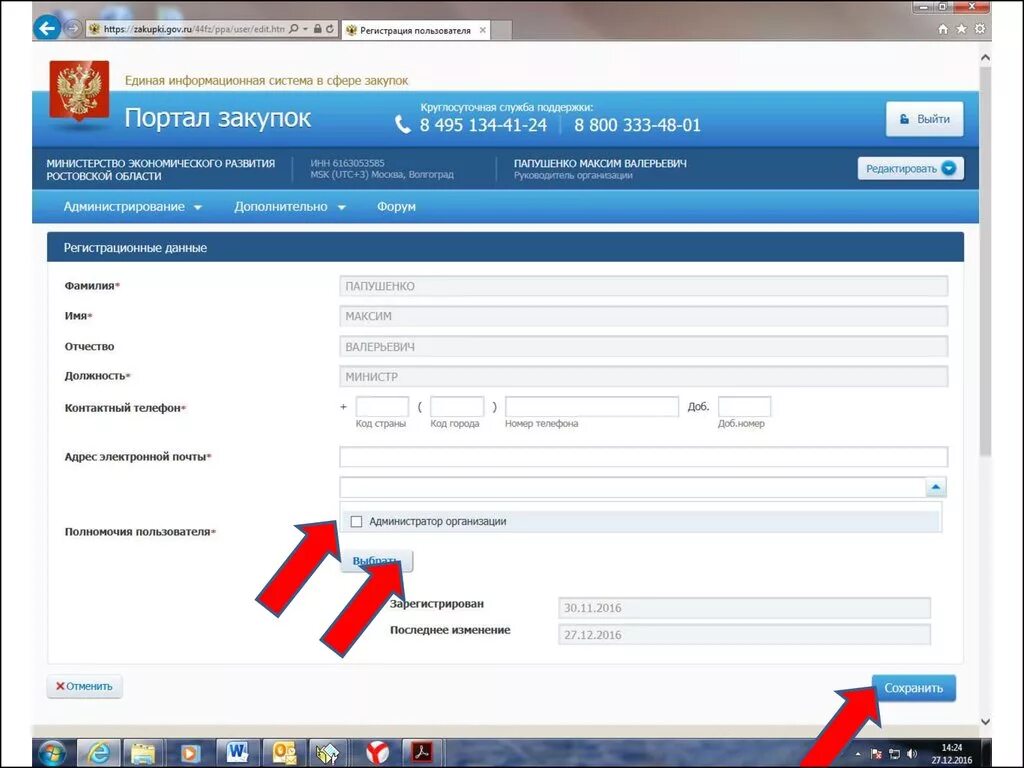Focus the Доб.номер extension input

point(744,406)
